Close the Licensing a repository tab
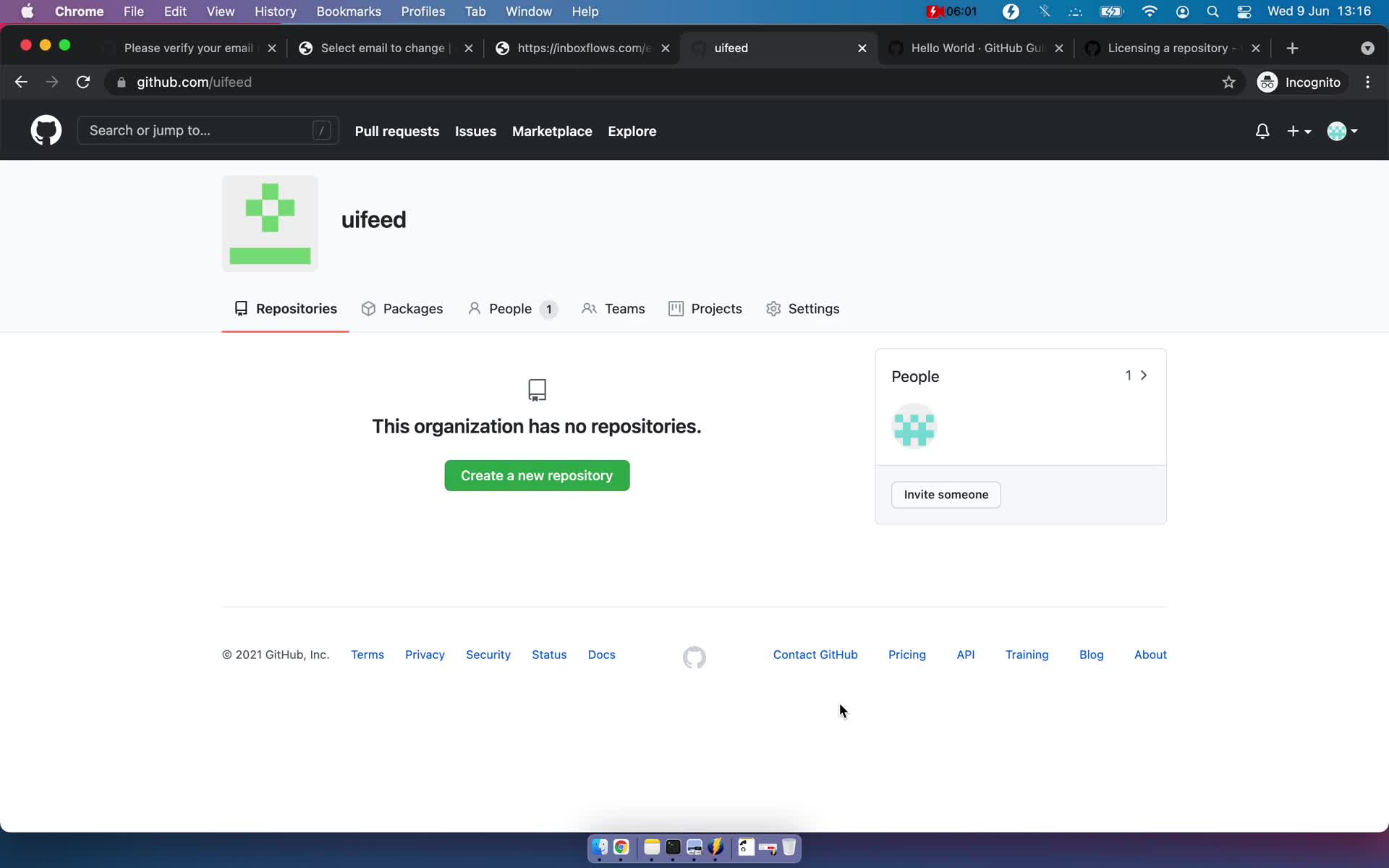This screenshot has height=868, width=1389. coord(1256,48)
